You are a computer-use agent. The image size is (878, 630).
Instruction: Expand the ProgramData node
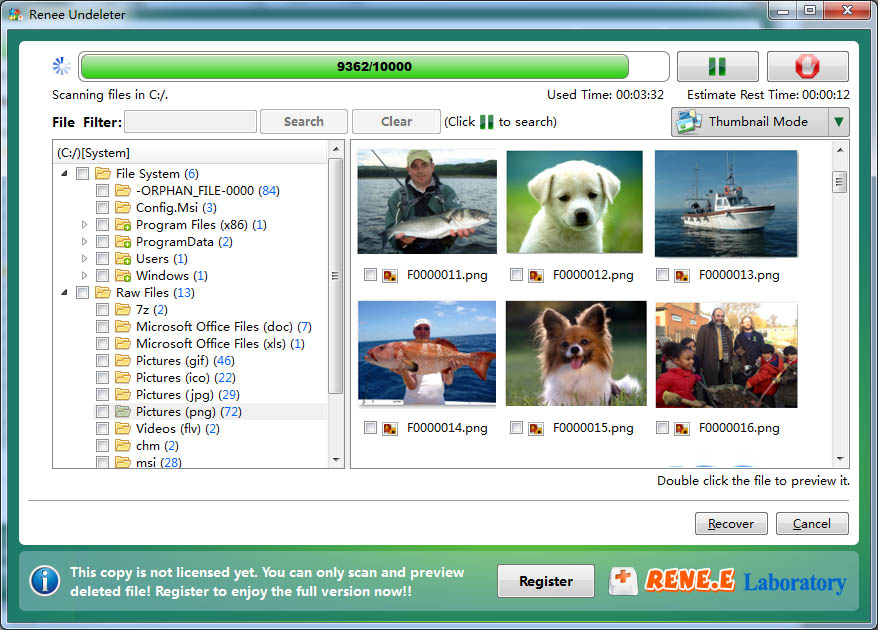84,242
